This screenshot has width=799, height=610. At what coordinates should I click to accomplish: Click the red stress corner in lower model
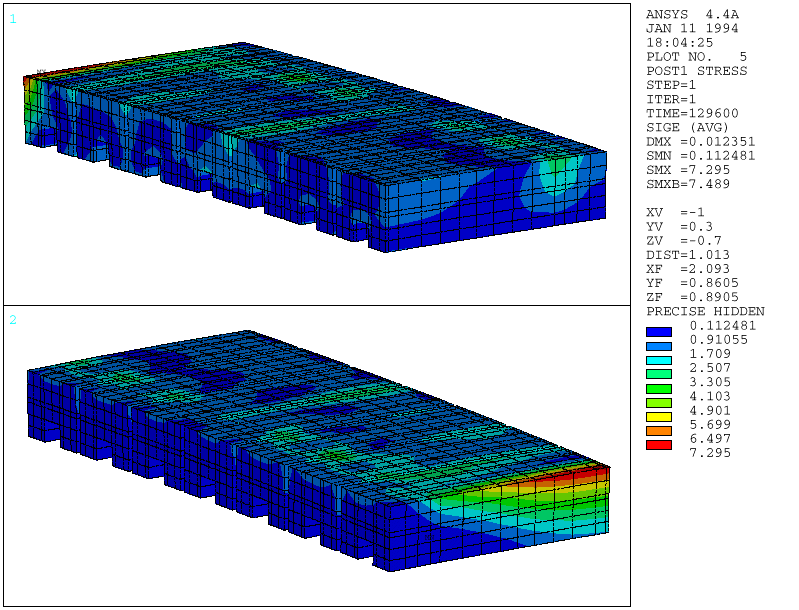coord(592,470)
